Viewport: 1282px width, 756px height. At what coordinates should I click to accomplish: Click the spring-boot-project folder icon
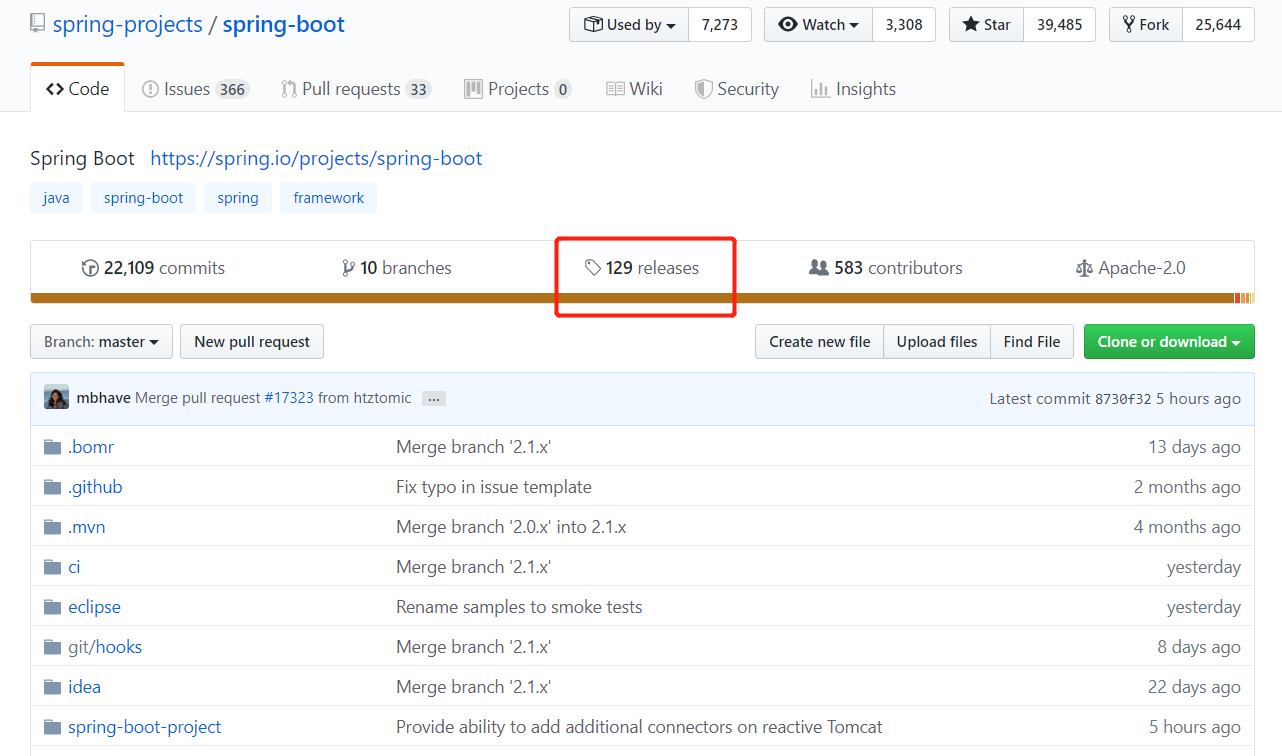[52, 727]
